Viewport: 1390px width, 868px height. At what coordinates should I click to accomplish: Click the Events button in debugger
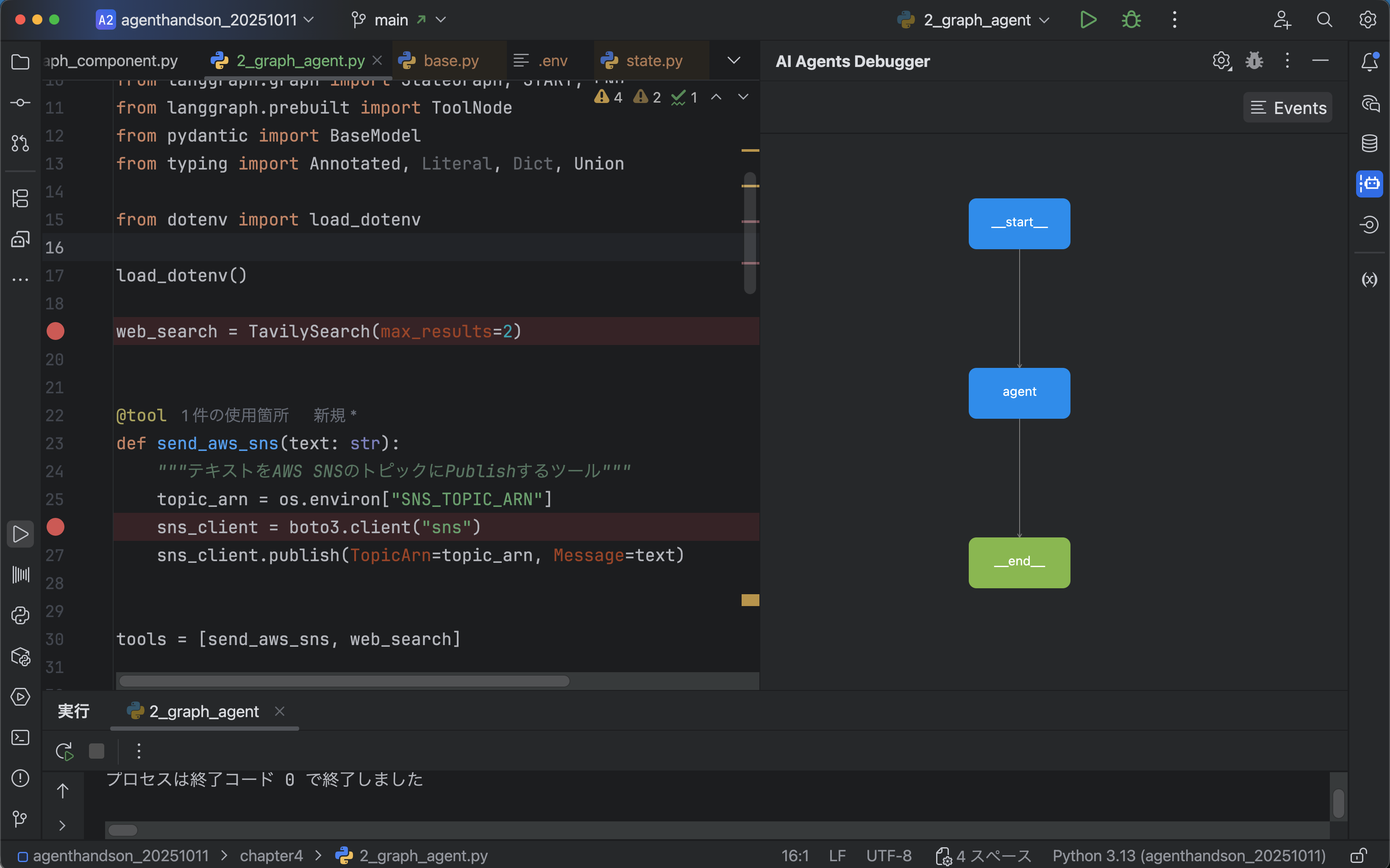[x=1287, y=108]
